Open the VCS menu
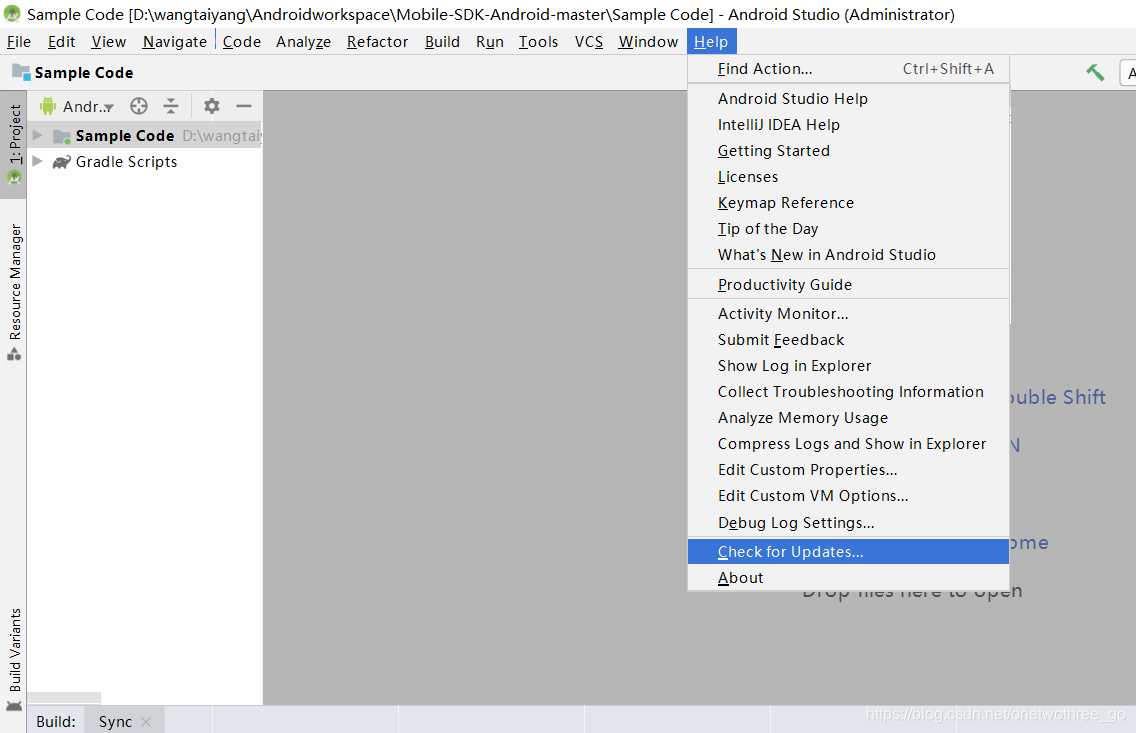Viewport: 1136px width, 733px height. pyautogui.click(x=589, y=42)
